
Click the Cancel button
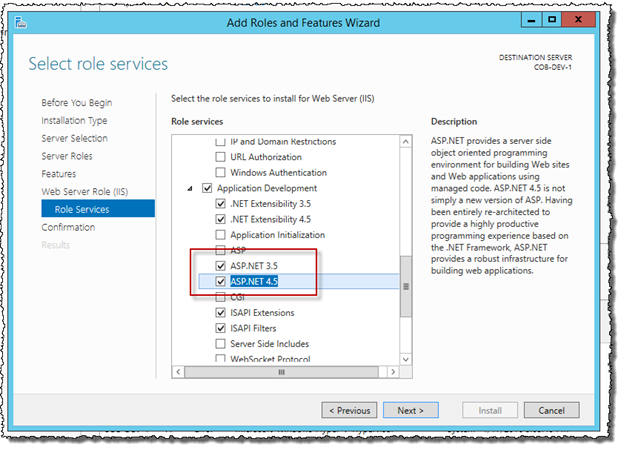click(552, 410)
